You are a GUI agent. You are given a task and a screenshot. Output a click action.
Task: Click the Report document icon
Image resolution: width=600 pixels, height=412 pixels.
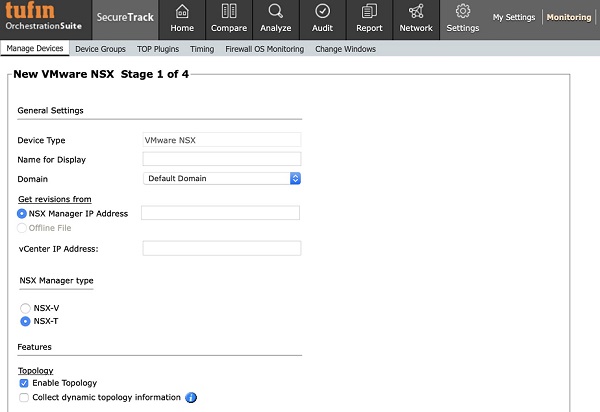point(369,12)
